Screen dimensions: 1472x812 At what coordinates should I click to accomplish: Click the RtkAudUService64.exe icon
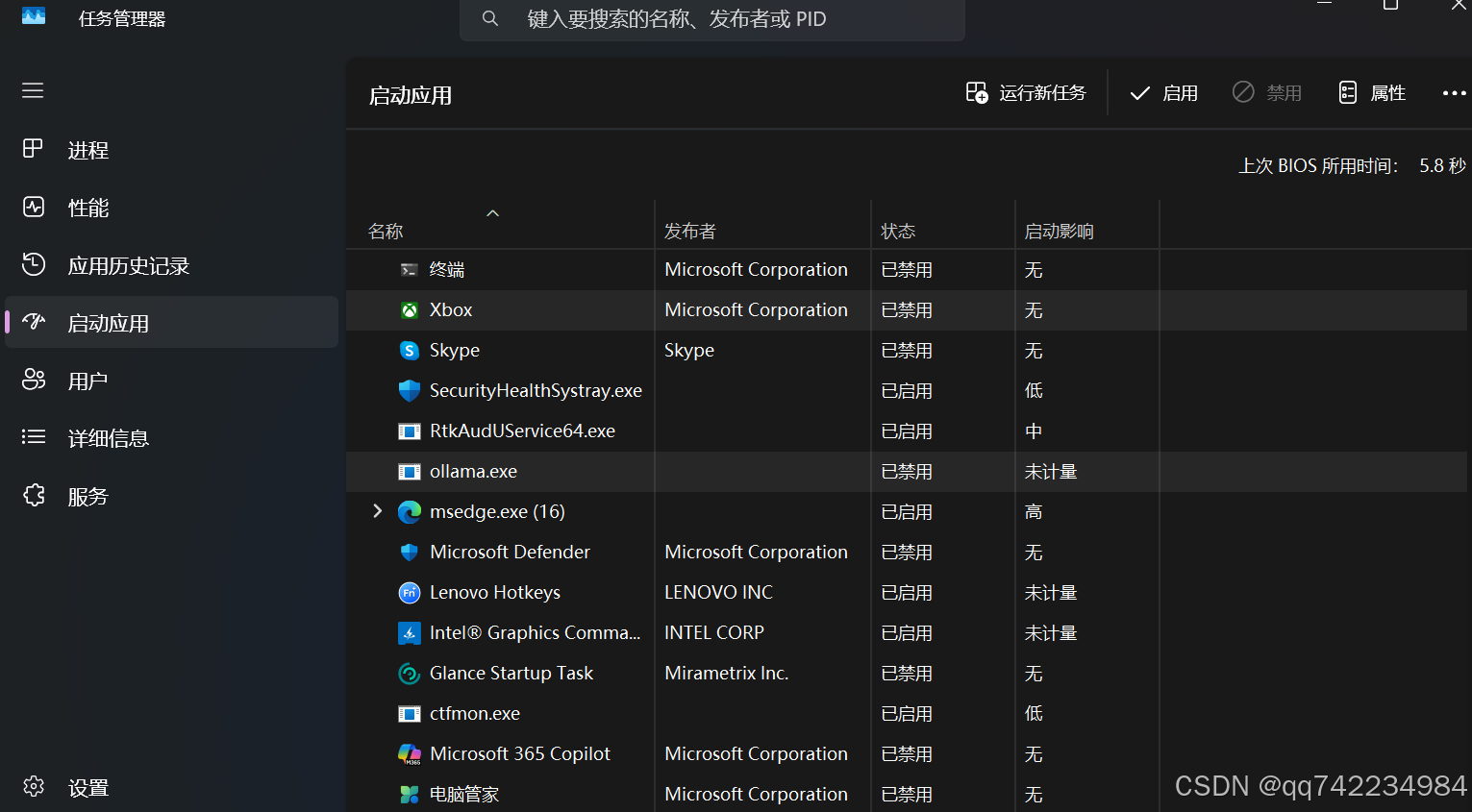click(410, 431)
